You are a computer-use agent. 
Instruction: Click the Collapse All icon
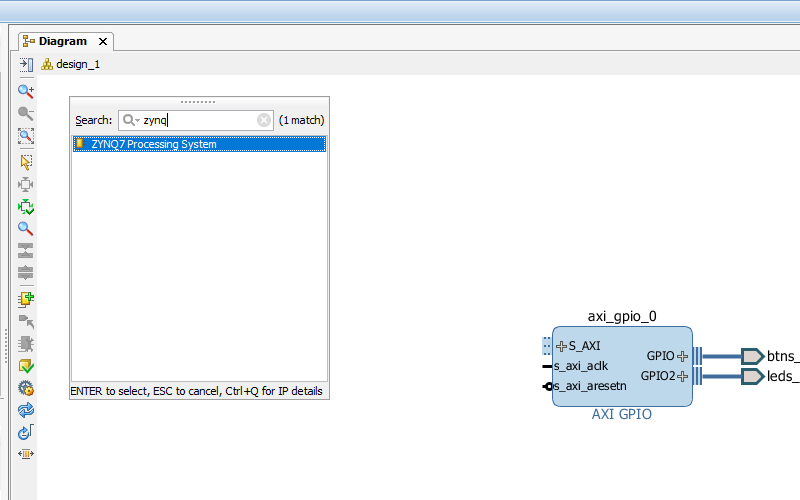coord(26,251)
